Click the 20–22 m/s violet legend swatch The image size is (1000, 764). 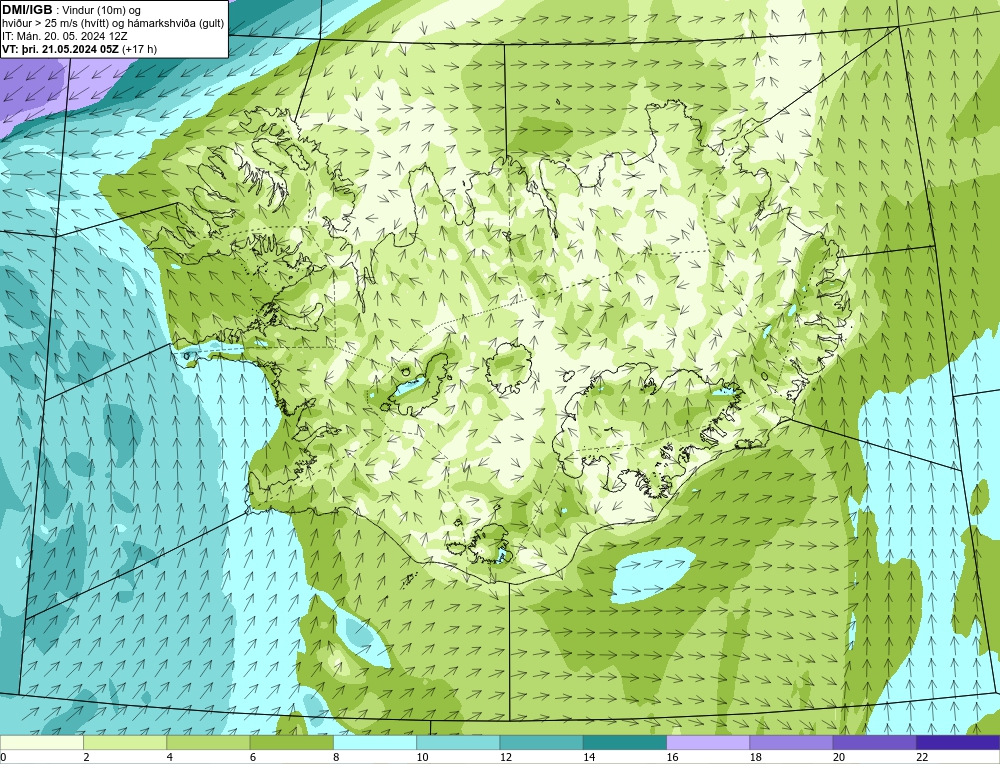874,742
